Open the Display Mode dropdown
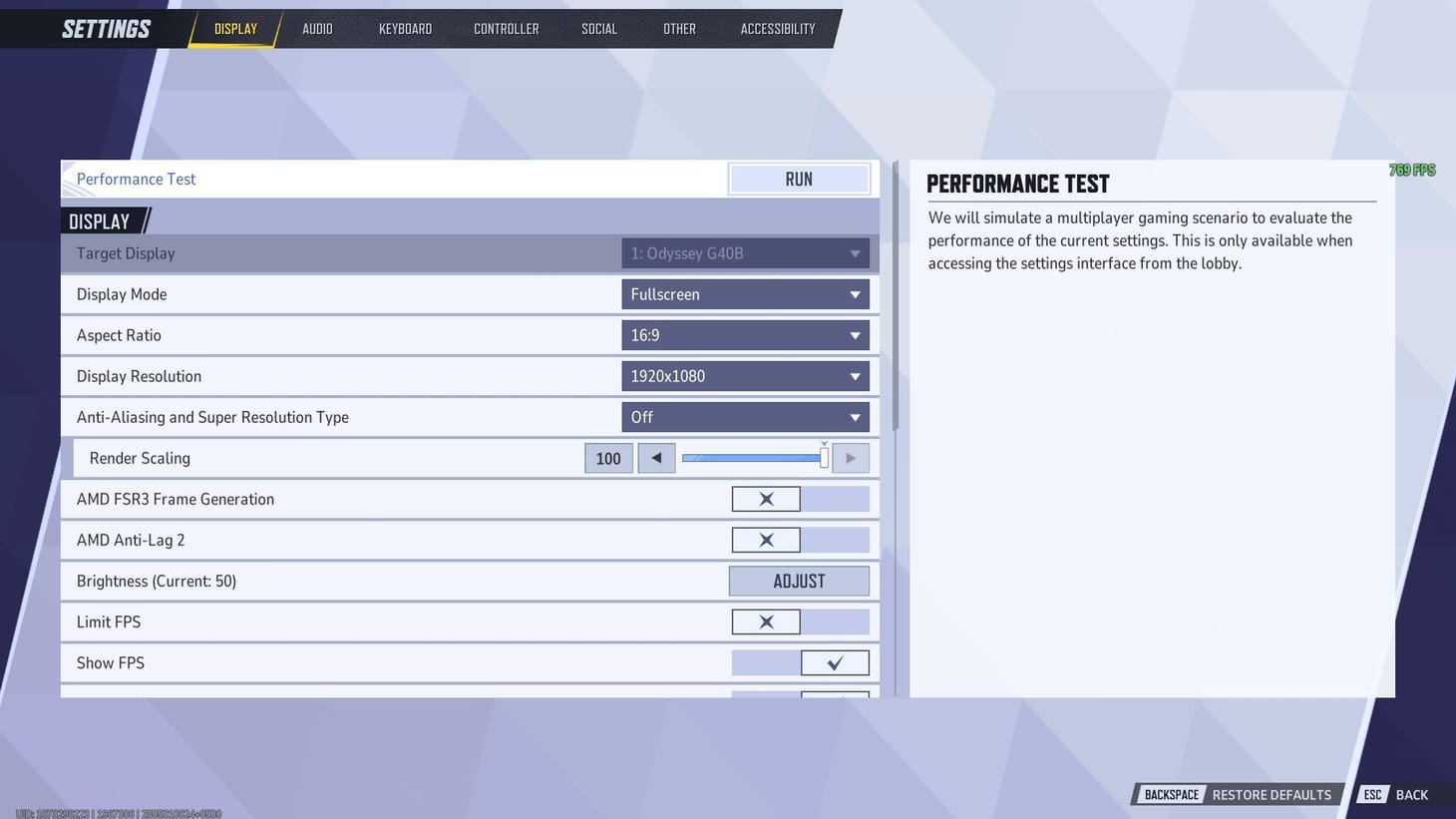 tap(744, 293)
